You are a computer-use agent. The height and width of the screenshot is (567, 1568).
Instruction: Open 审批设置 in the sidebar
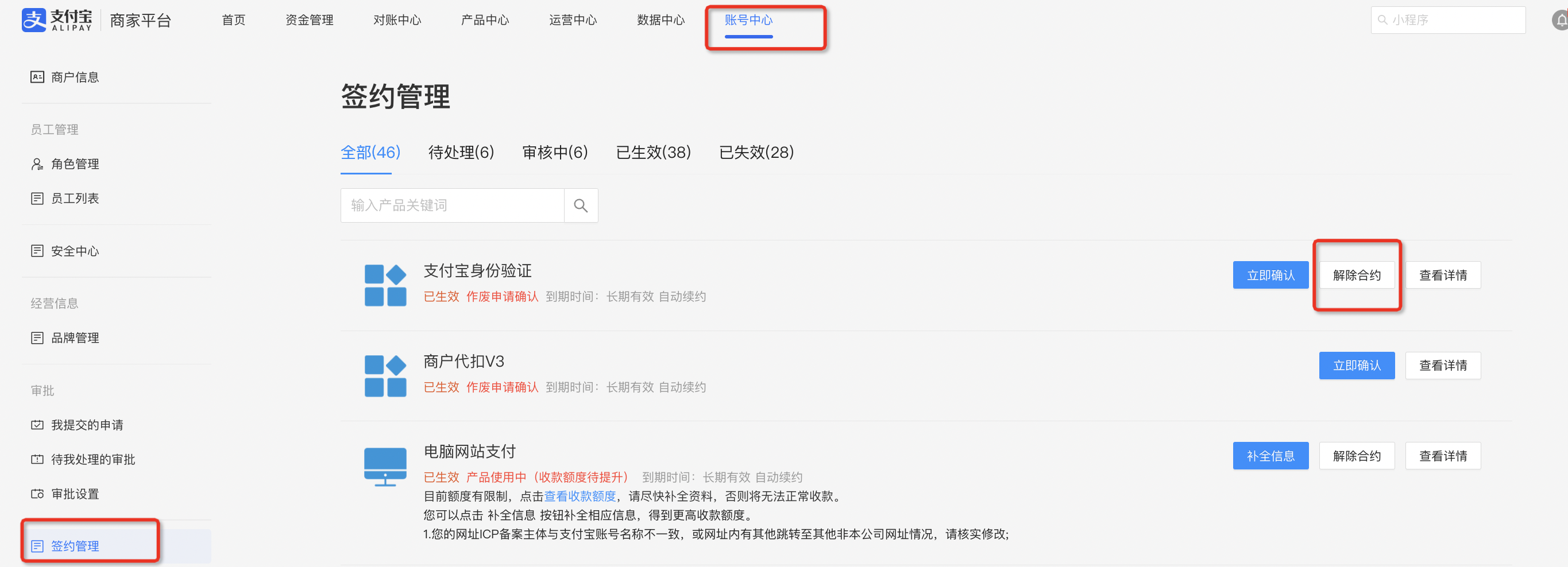pos(75,494)
